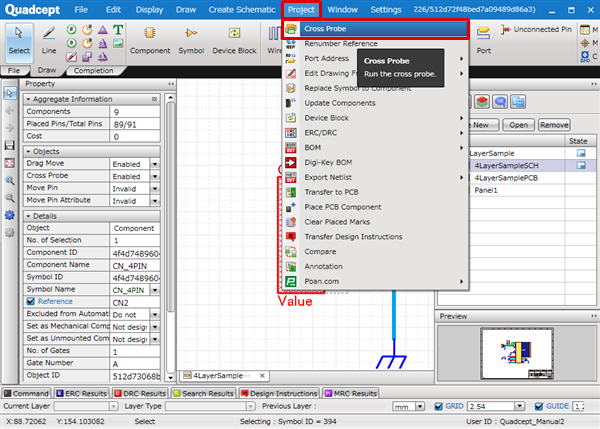Collapse the Aggregate Information section
Viewport: 600px width, 429px height.
coord(28,99)
